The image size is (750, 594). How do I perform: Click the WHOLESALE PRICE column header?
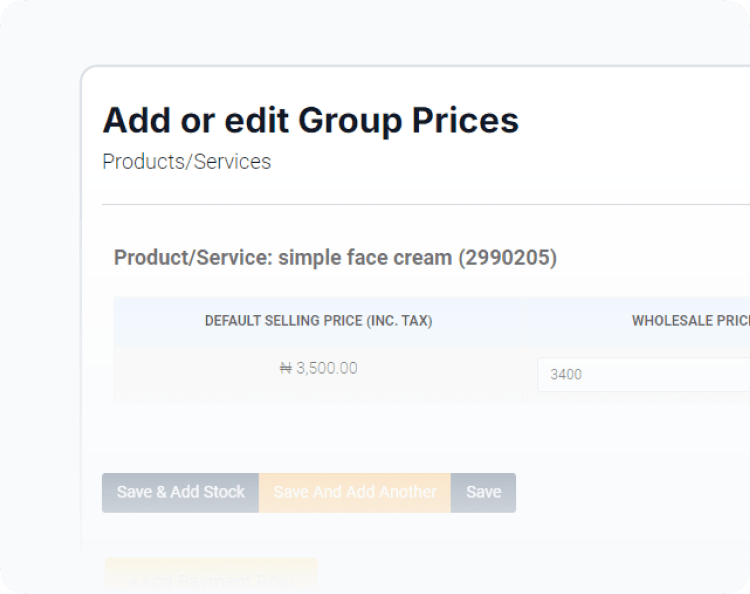[x=690, y=321]
